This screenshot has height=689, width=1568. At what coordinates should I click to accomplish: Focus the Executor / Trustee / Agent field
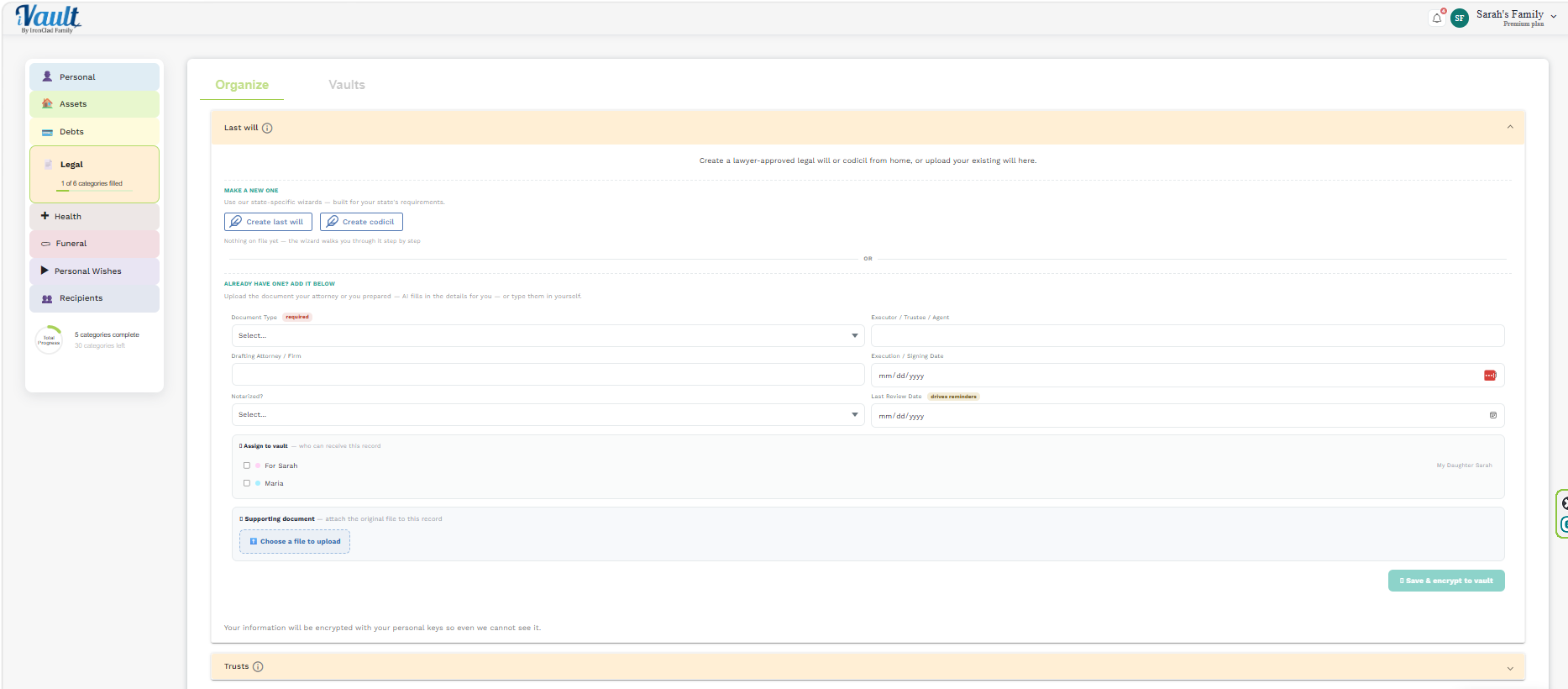[x=1188, y=335]
